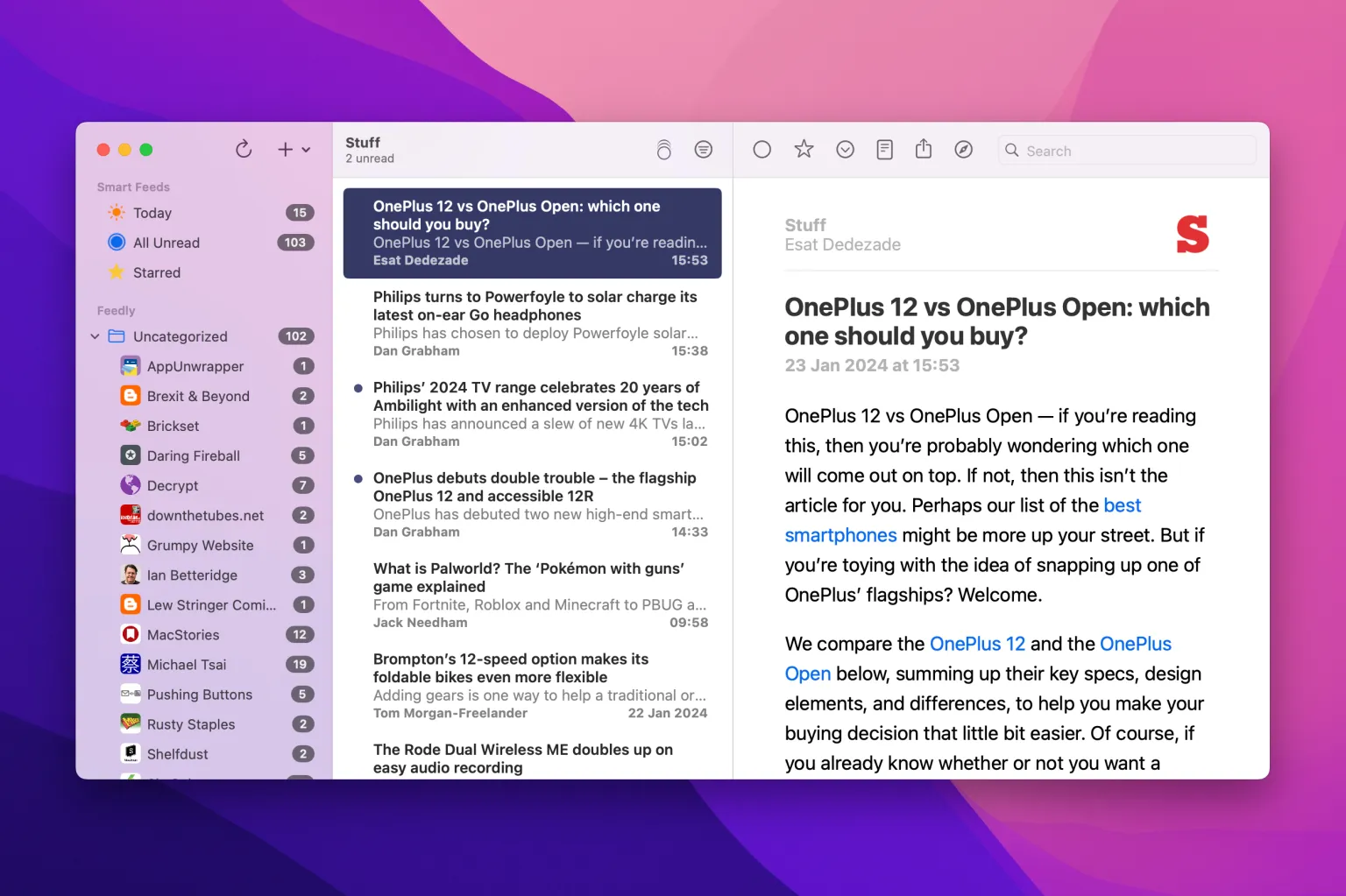Enable Reader View for the article

point(884,149)
